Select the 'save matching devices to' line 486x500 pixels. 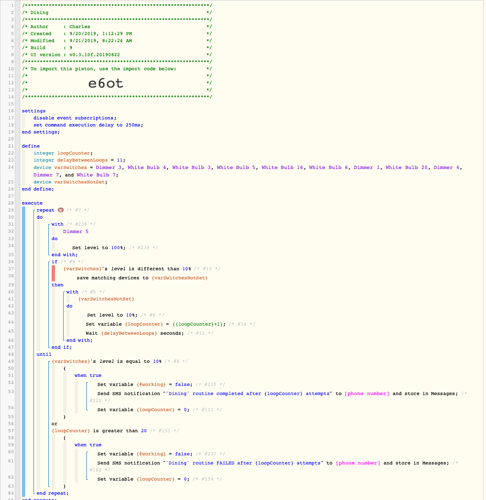pyautogui.click(x=142, y=278)
